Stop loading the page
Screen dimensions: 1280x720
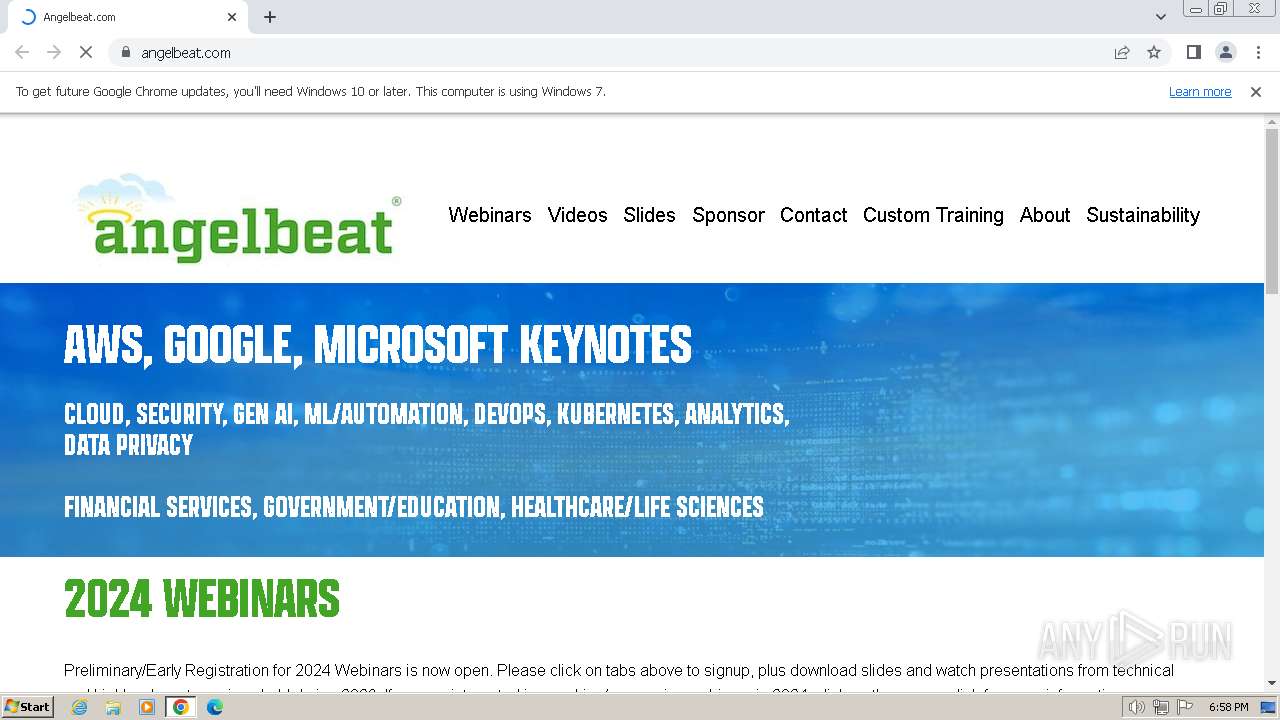pyautogui.click(x=86, y=52)
